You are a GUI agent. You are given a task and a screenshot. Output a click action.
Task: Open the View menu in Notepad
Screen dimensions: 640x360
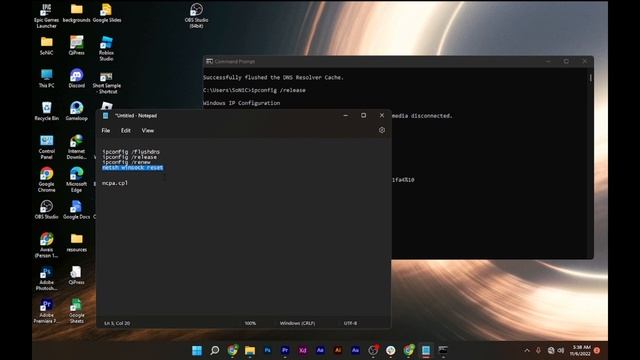click(x=148, y=131)
